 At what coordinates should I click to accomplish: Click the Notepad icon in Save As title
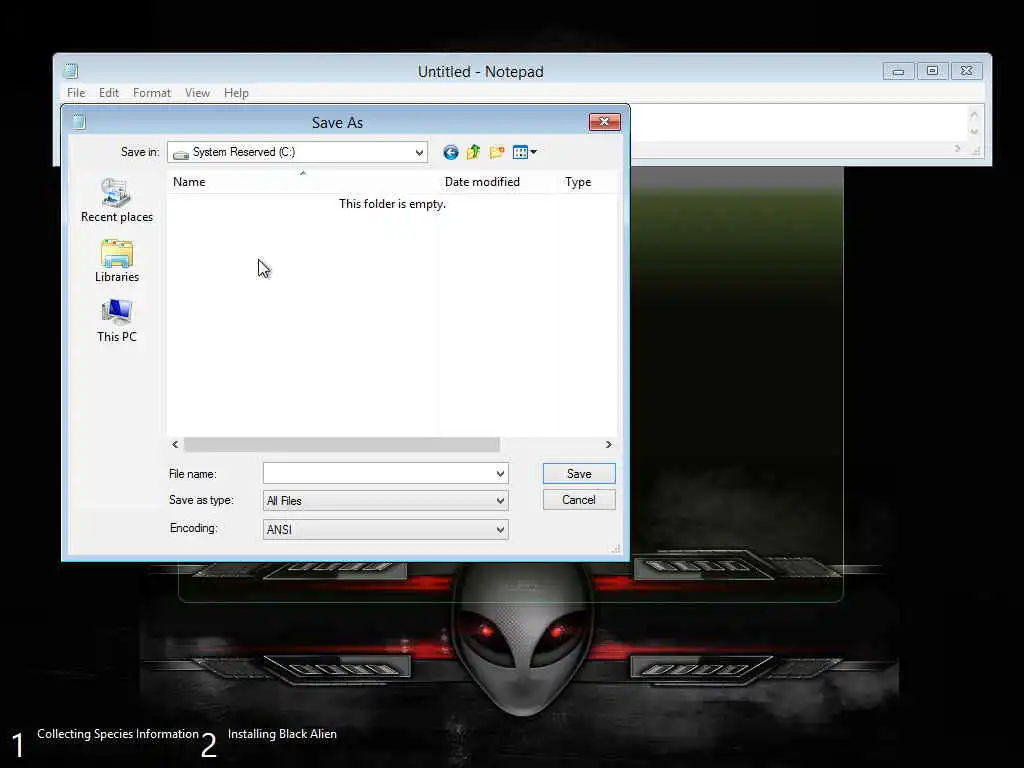[x=79, y=122]
